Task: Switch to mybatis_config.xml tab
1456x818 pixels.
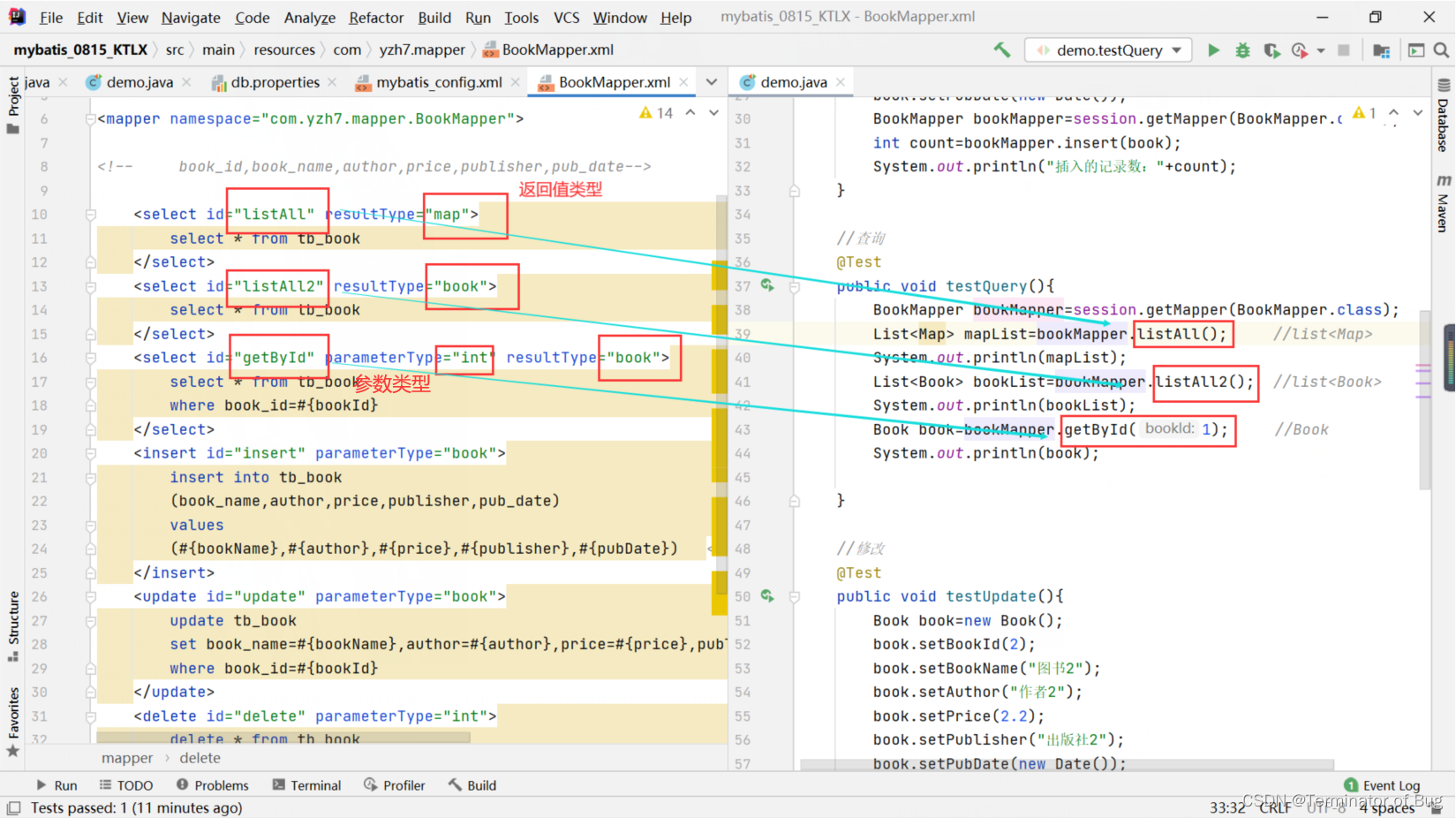Action: coord(439,82)
